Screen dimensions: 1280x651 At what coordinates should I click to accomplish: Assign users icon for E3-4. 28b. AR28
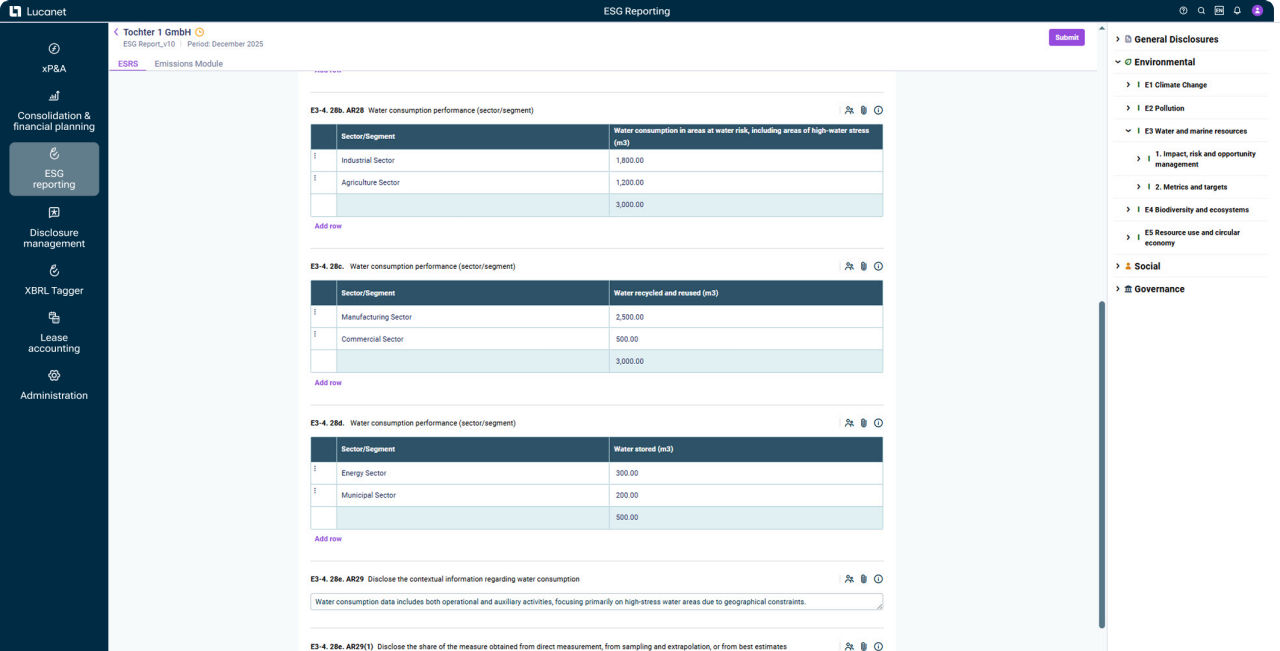point(849,111)
